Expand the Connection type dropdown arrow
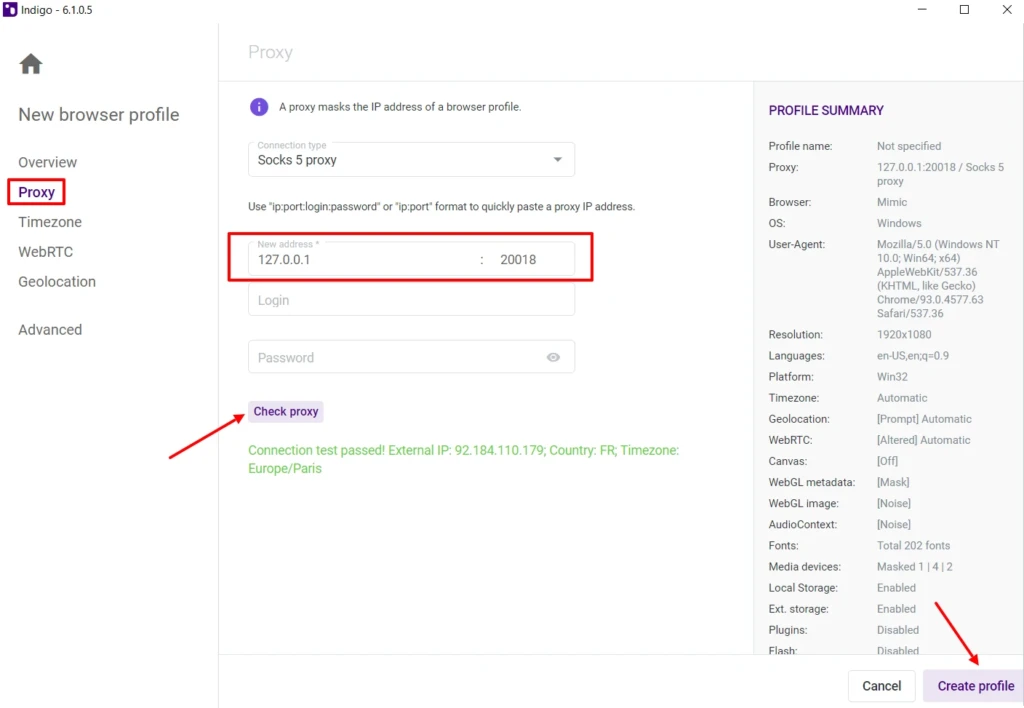Image resolution: width=1024 pixels, height=708 pixels. (x=557, y=159)
